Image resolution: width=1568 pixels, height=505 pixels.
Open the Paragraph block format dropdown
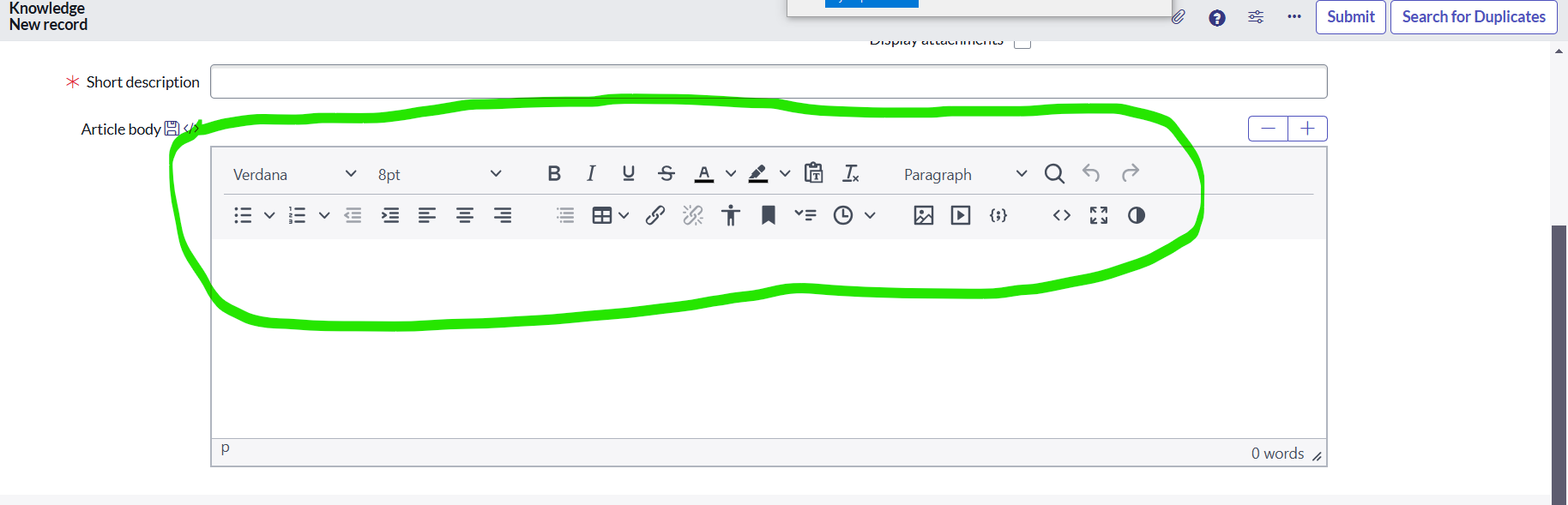point(964,174)
